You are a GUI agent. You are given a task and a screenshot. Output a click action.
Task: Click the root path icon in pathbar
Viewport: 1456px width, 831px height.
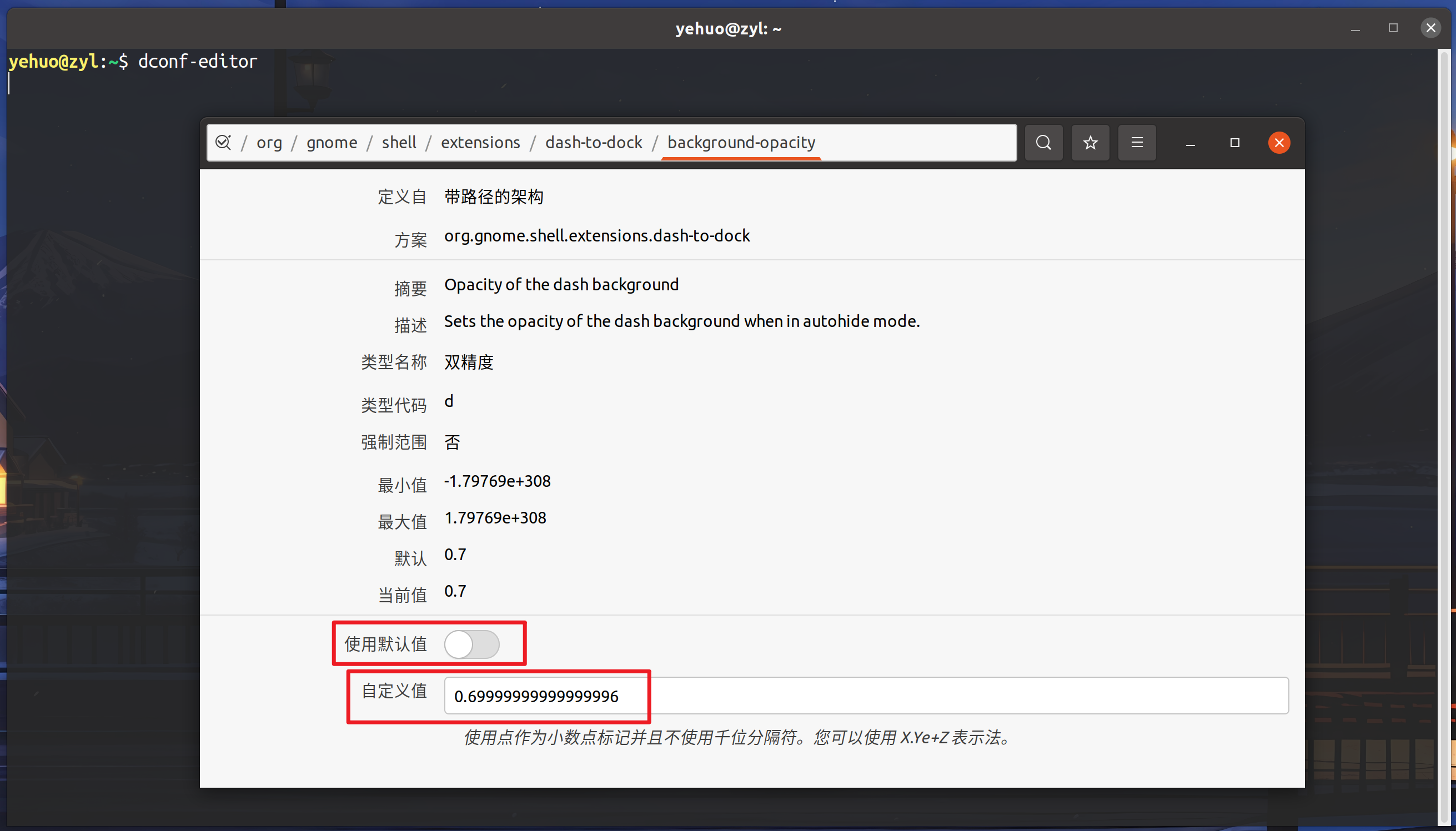223,142
